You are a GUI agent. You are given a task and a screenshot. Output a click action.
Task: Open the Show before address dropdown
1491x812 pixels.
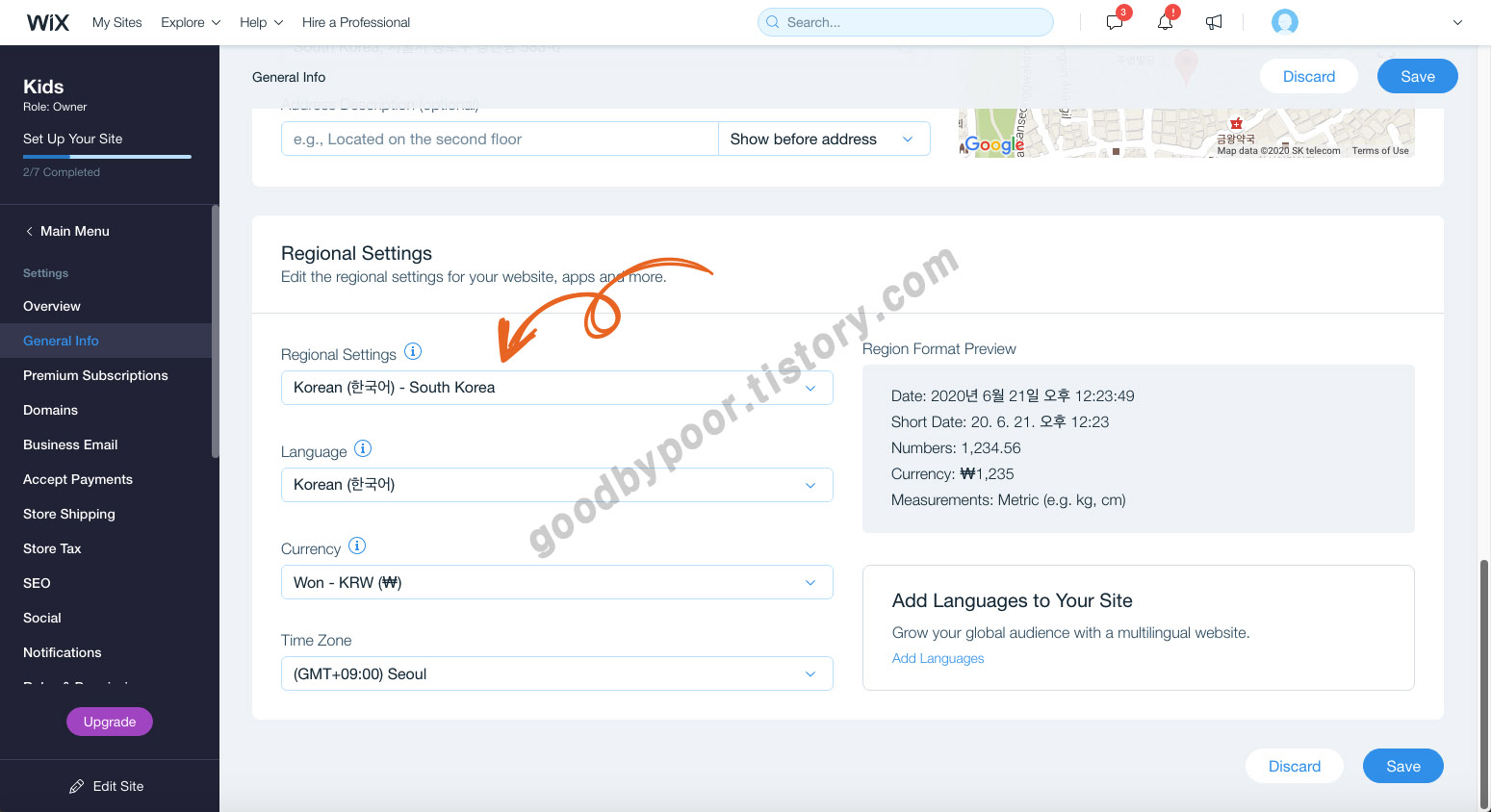coord(824,139)
